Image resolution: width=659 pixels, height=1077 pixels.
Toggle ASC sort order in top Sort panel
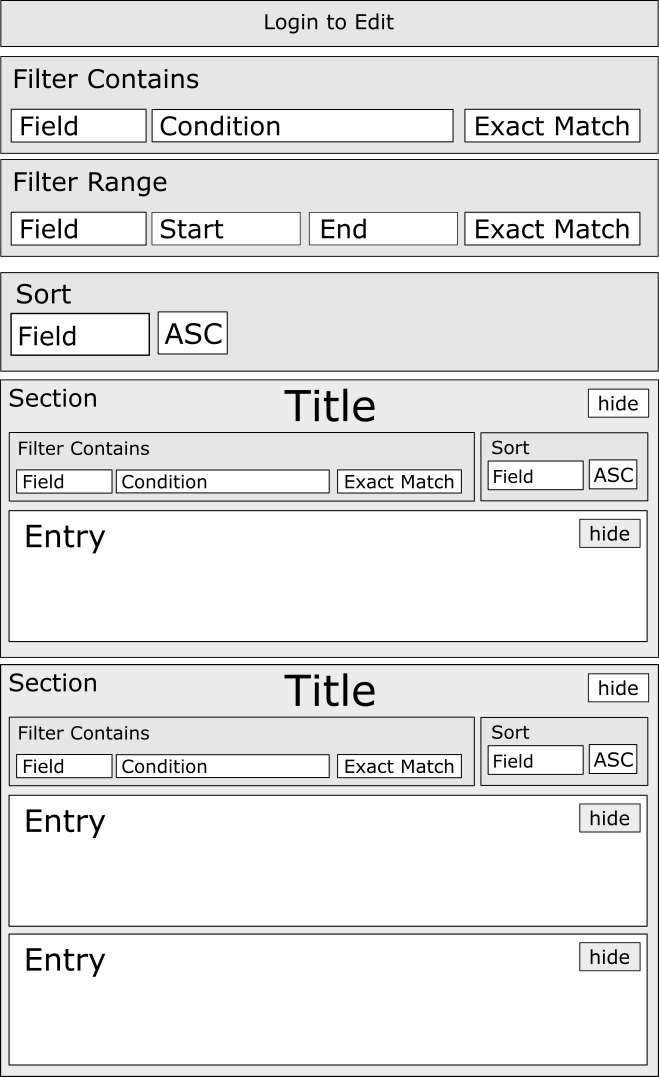[x=192, y=332]
